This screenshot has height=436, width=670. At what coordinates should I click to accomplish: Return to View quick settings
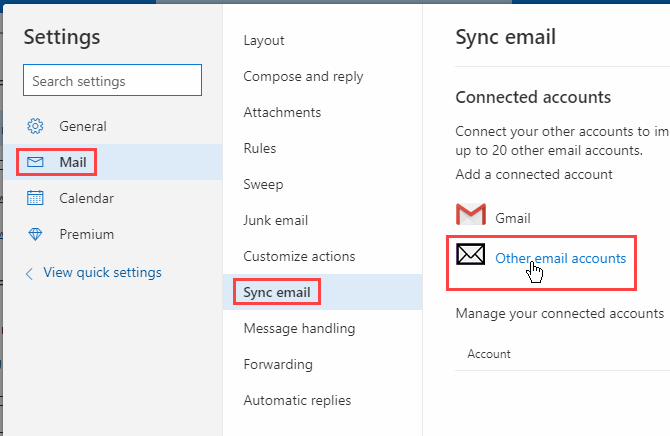tap(102, 273)
